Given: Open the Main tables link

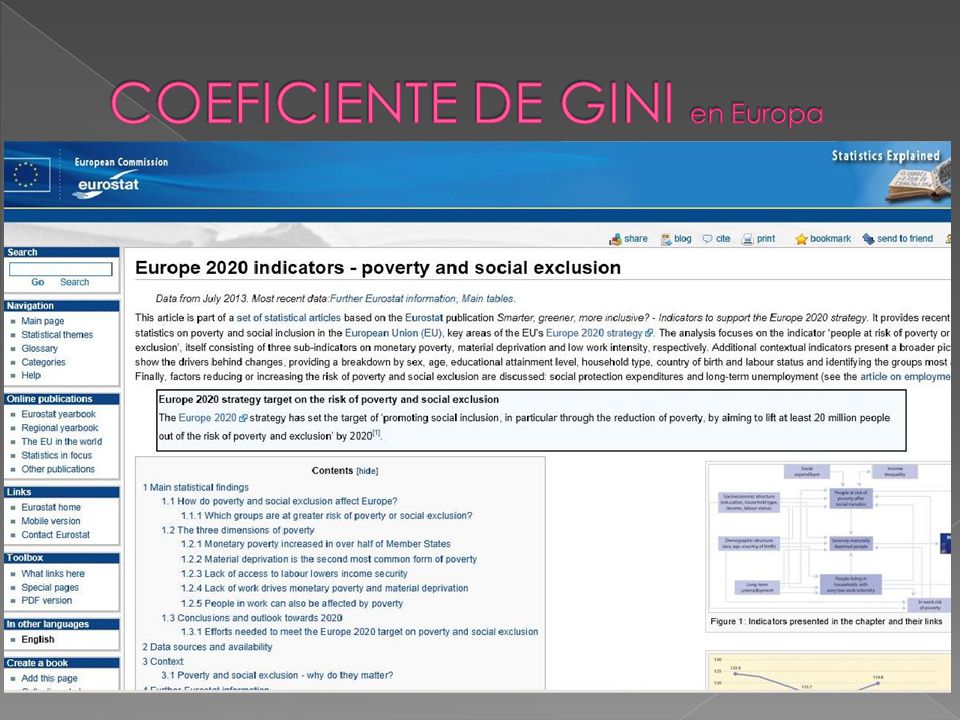Looking at the screenshot, I should (x=487, y=299).
